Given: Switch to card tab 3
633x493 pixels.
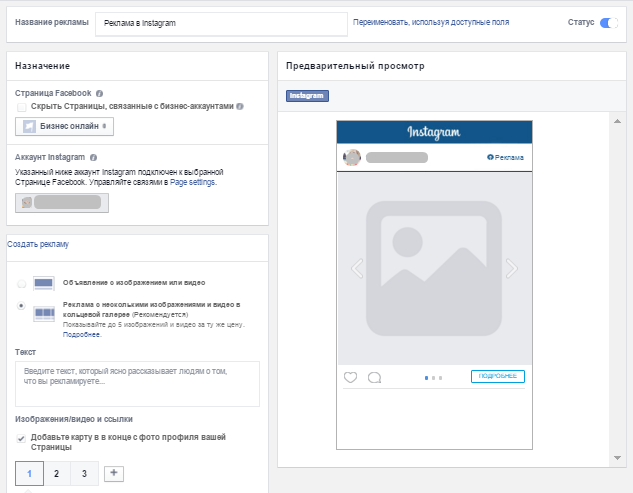Looking at the screenshot, I should click(84, 474).
